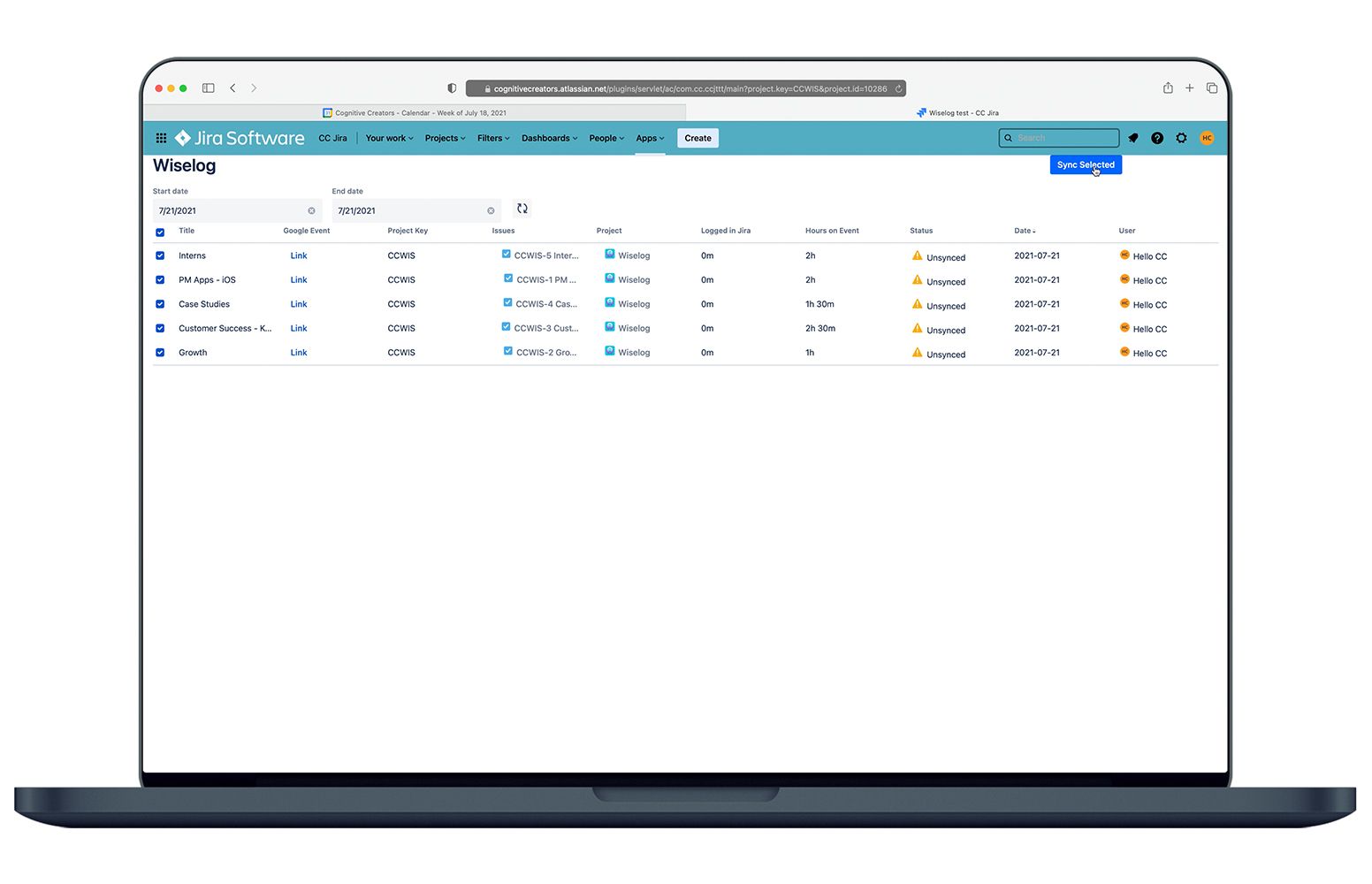Screen dimensions: 1372x884
Task: Click the user avatar in Case Studies row
Action: click(1124, 303)
